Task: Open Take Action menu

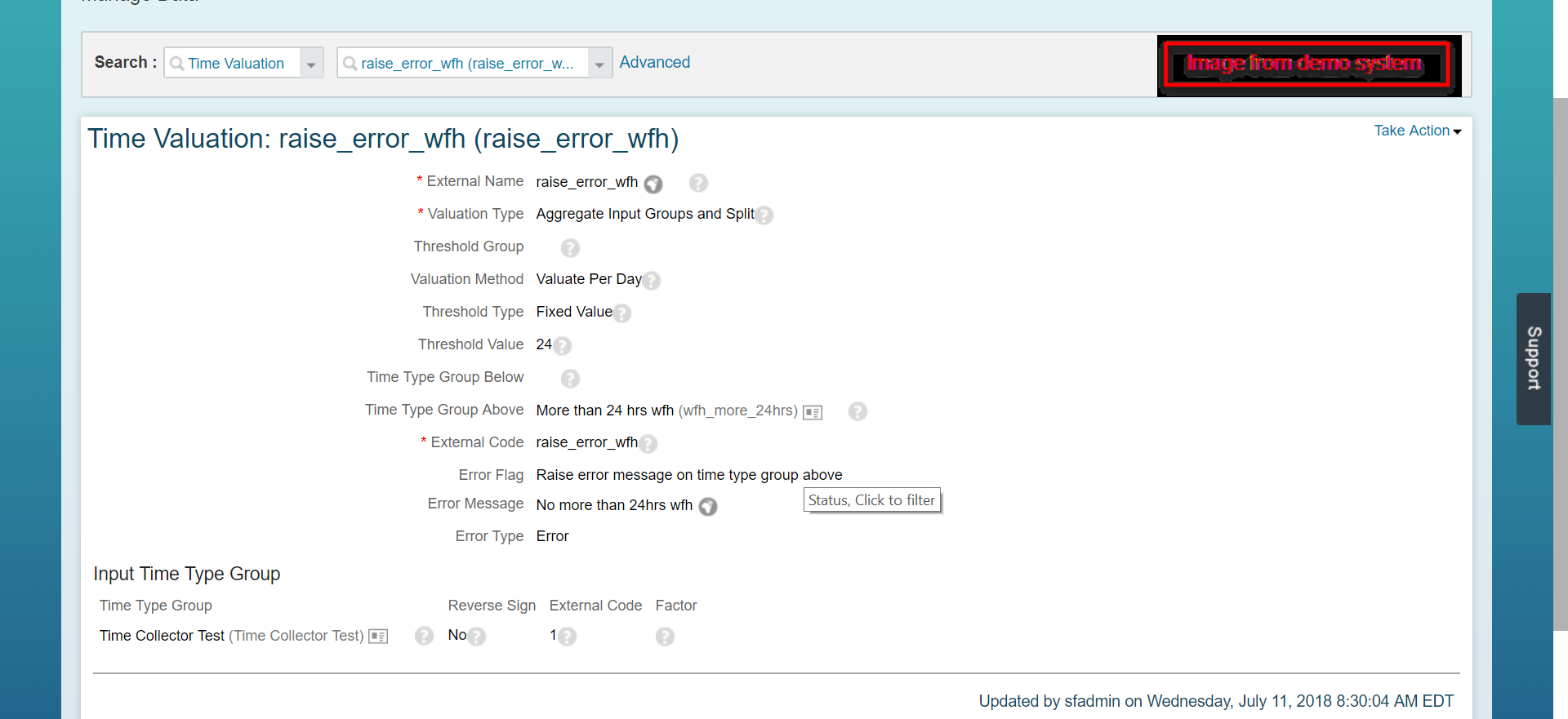Action: click(x=1418, y=131)
